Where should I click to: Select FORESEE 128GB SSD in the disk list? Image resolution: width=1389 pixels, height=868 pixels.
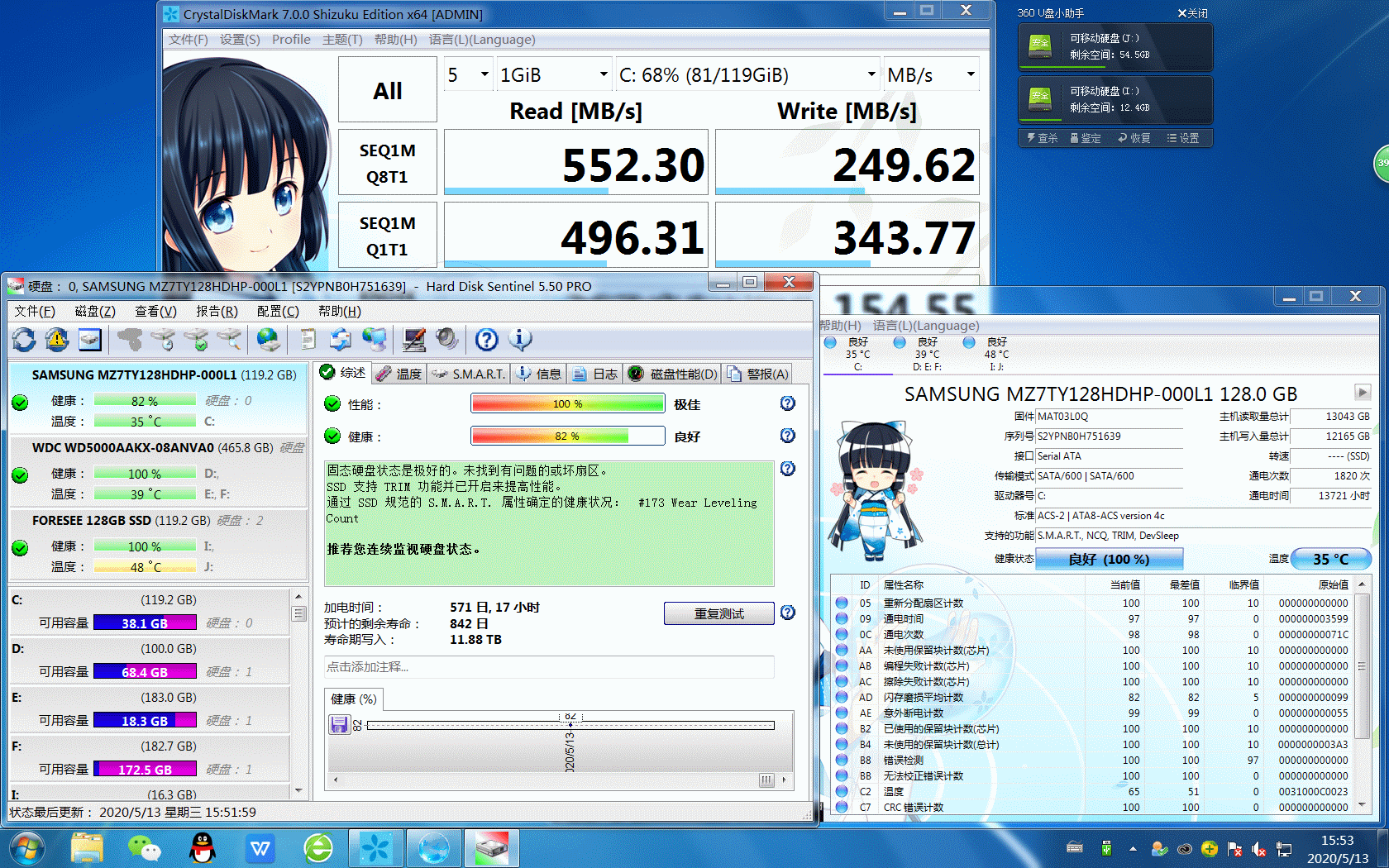157,543
